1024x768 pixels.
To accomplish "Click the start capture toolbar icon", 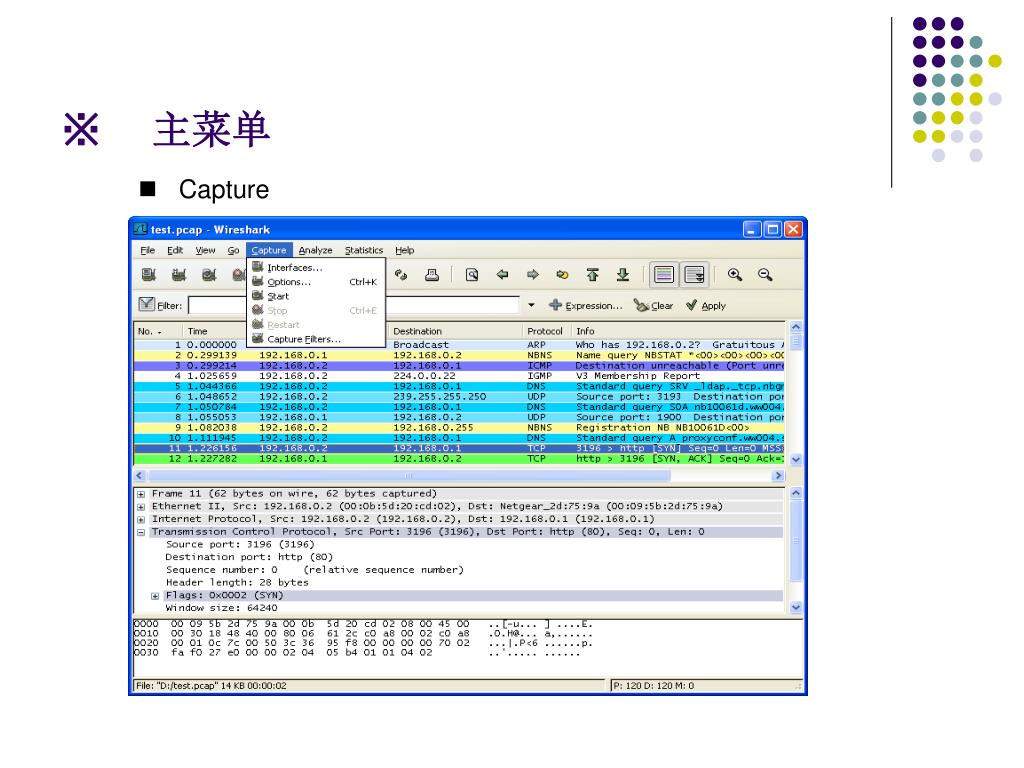I will coord(209,275).
